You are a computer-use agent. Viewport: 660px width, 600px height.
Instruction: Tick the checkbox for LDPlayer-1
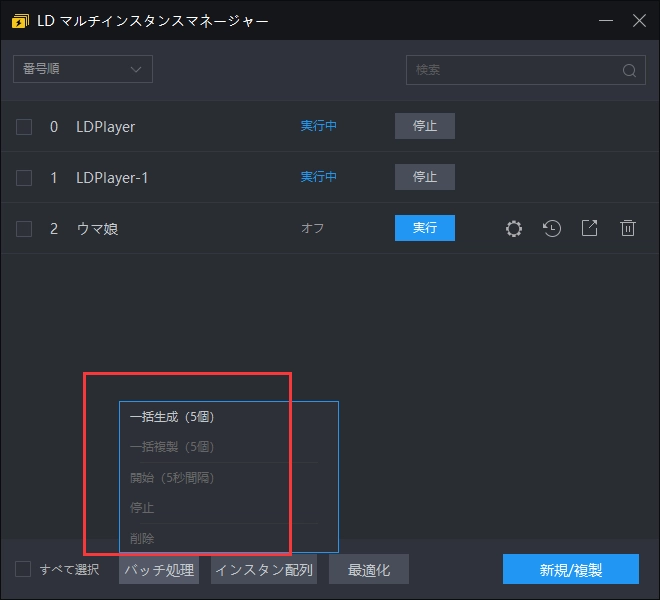coord(24,178)
